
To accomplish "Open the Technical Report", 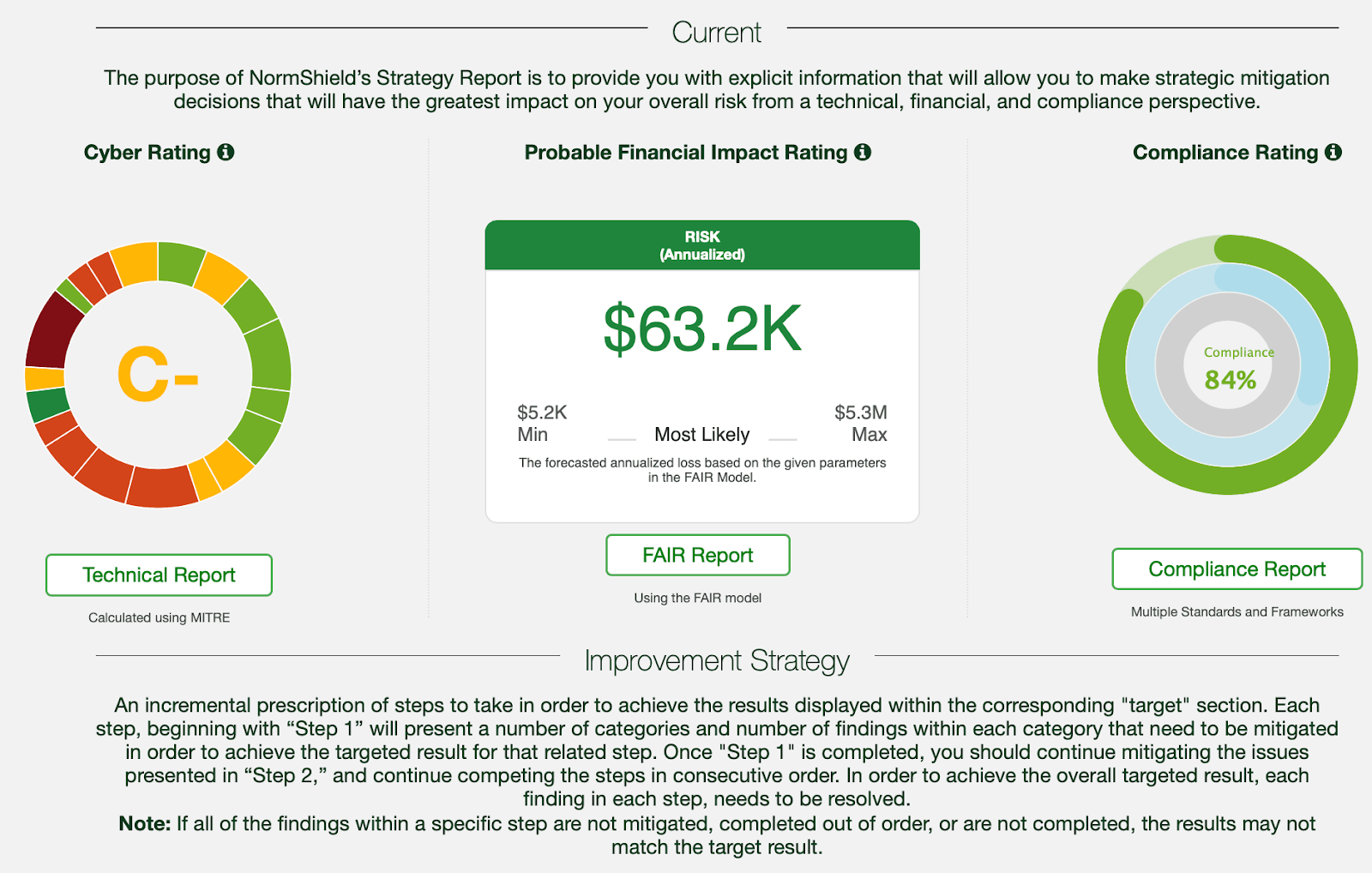I will (159, 575).
